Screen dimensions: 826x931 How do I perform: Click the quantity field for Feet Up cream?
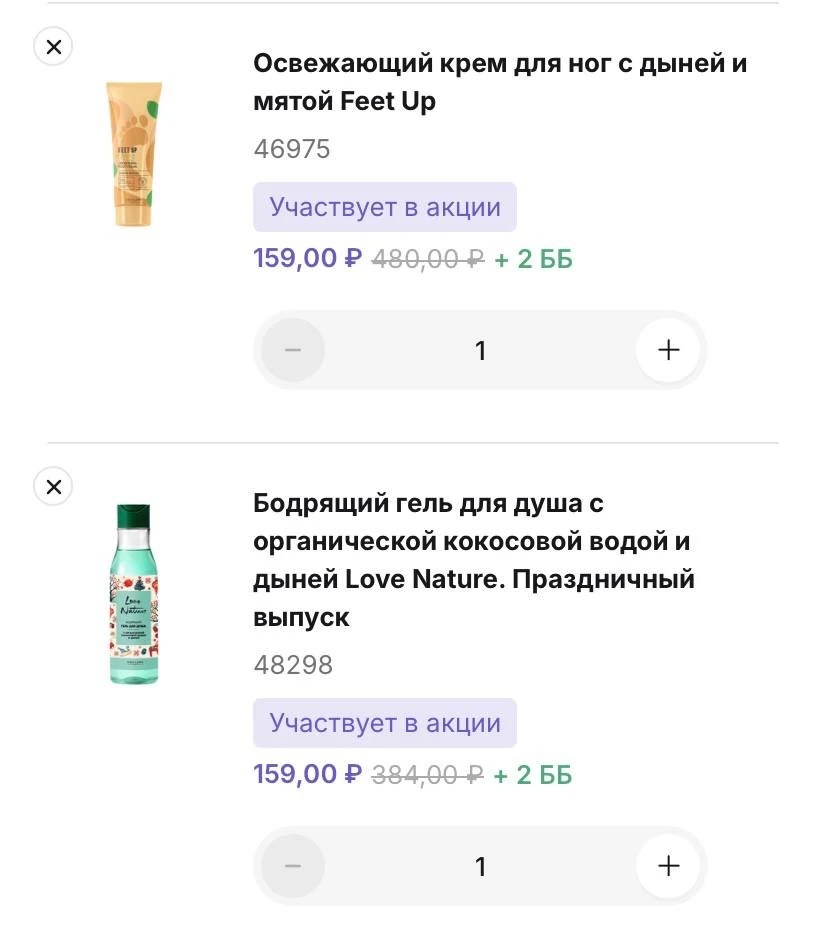[x=480, y=350]
